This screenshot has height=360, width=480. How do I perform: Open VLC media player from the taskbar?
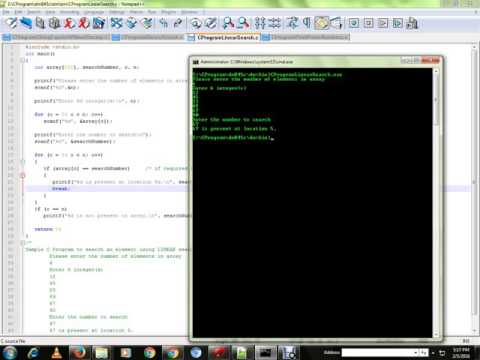click(x=56, y=352)
